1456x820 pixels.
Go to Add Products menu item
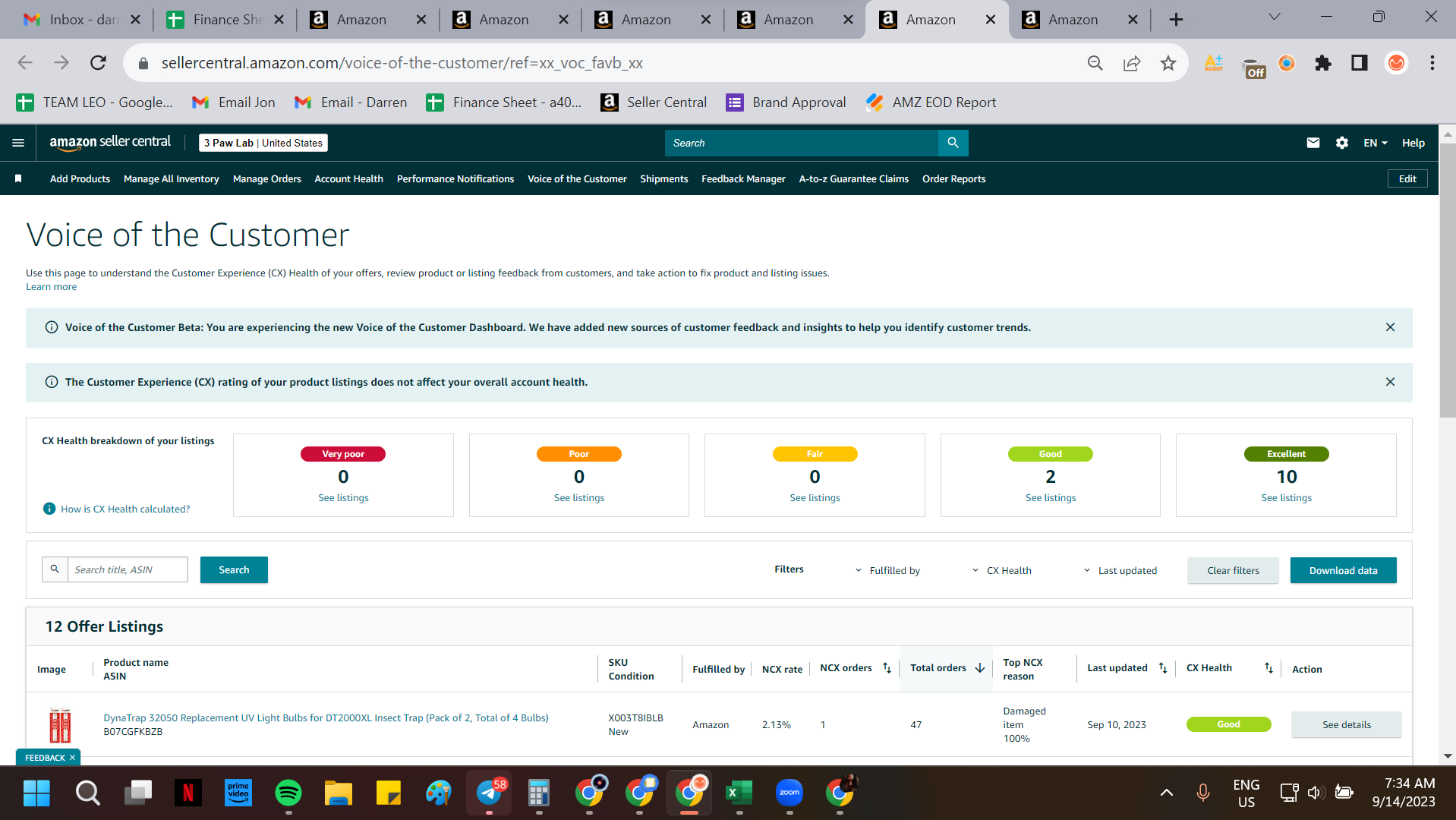[x=80, y=178]
